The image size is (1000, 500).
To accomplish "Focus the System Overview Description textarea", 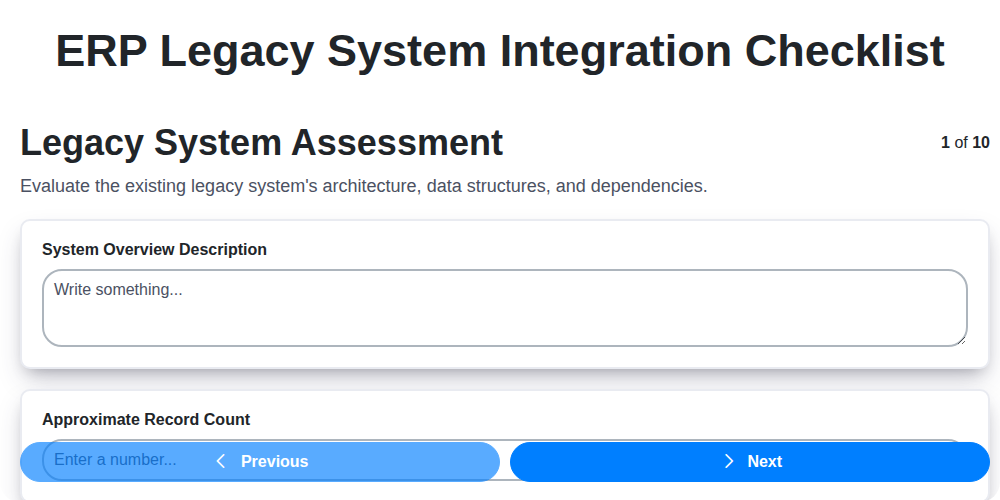I will [x=504, y=308].
